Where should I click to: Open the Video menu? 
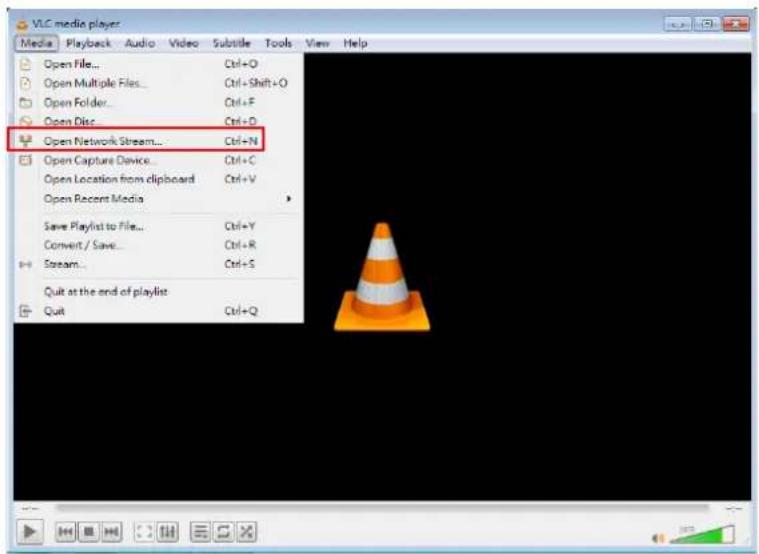183,43
